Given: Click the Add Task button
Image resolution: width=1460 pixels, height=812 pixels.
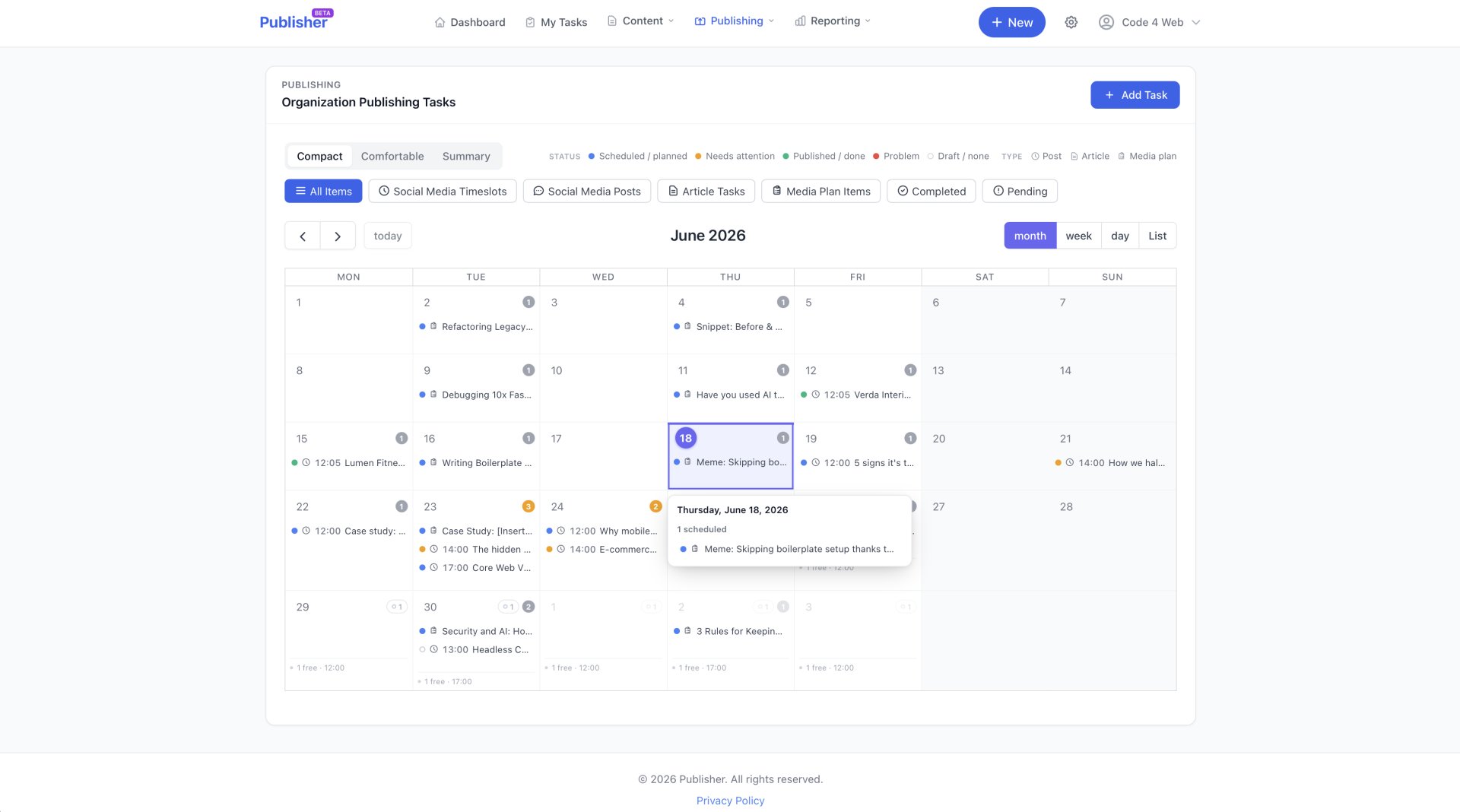Looking at the screenshot, I should point(1135,95).
